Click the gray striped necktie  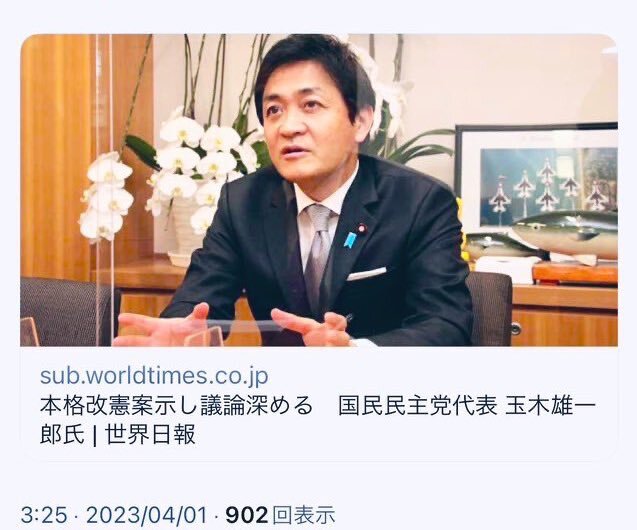pos(318,254)
